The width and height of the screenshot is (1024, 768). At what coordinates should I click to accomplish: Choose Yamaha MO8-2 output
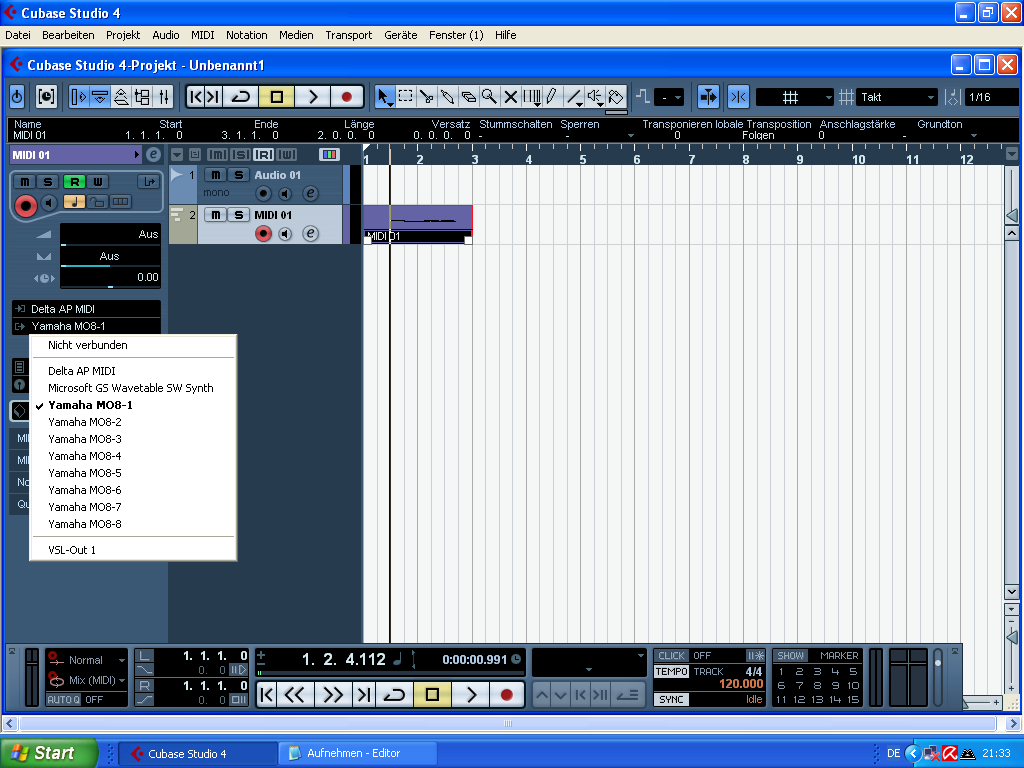133,422
